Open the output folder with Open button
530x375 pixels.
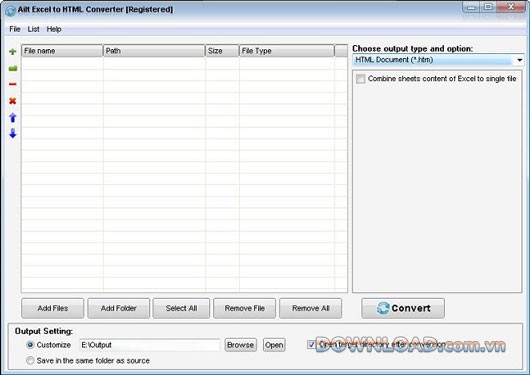pyautogui.click(x=274, y=345)
